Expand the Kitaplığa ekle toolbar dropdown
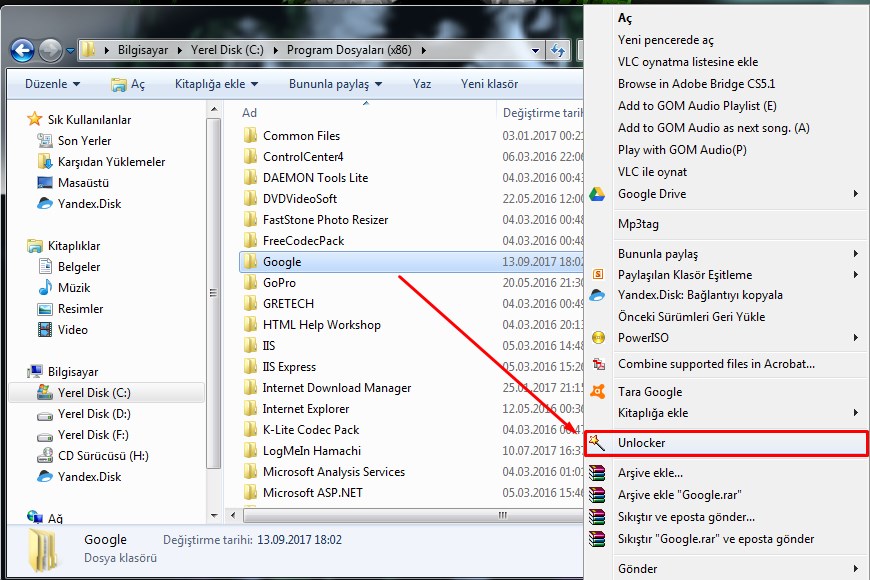This screenshot has height=580, width=870. coord(216,84)
